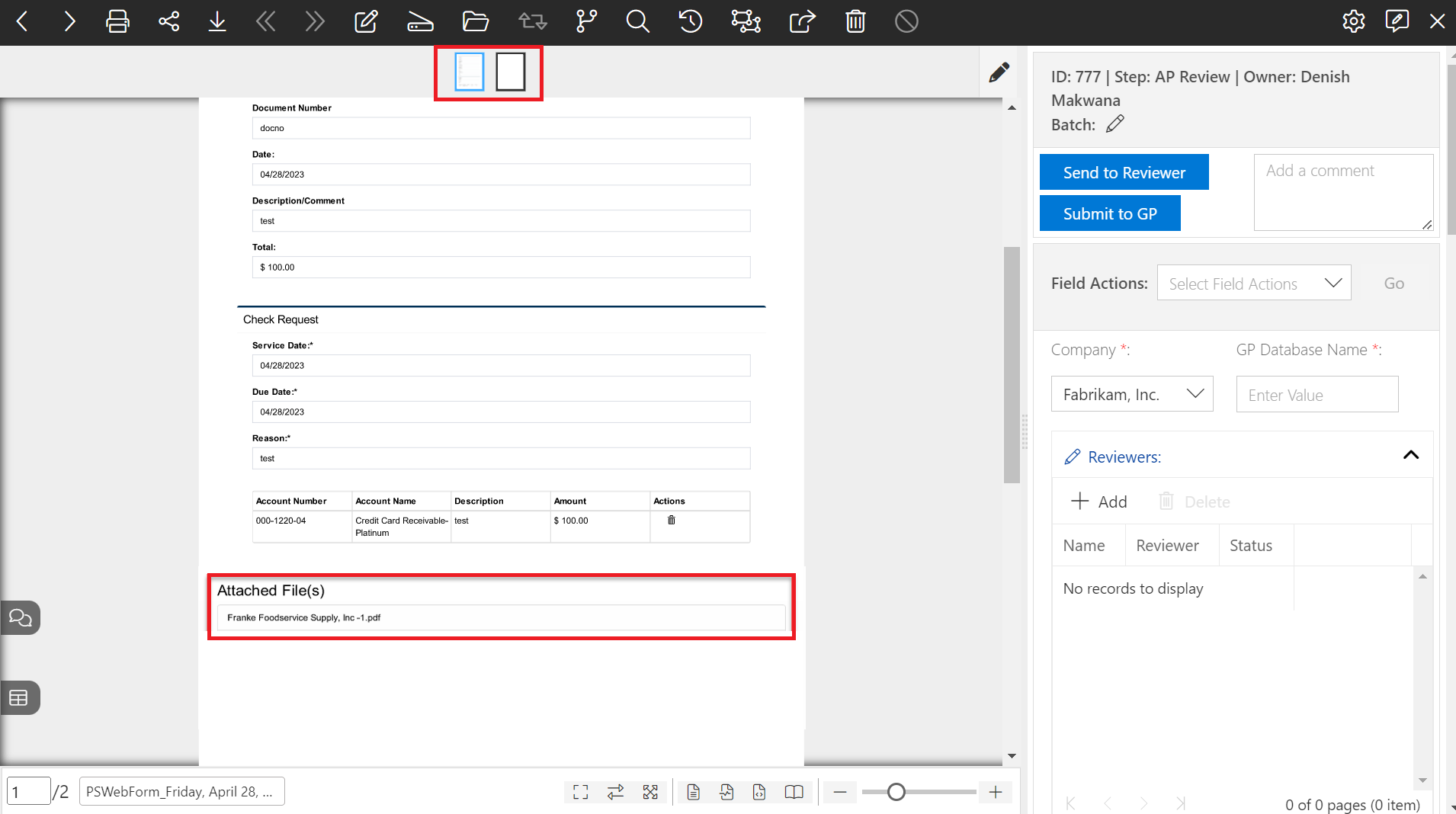Open the Select Field Actions dropdown
The width and height of the screenshot is (1456, 814).
pyautogui.click(x=1254, y=284)
